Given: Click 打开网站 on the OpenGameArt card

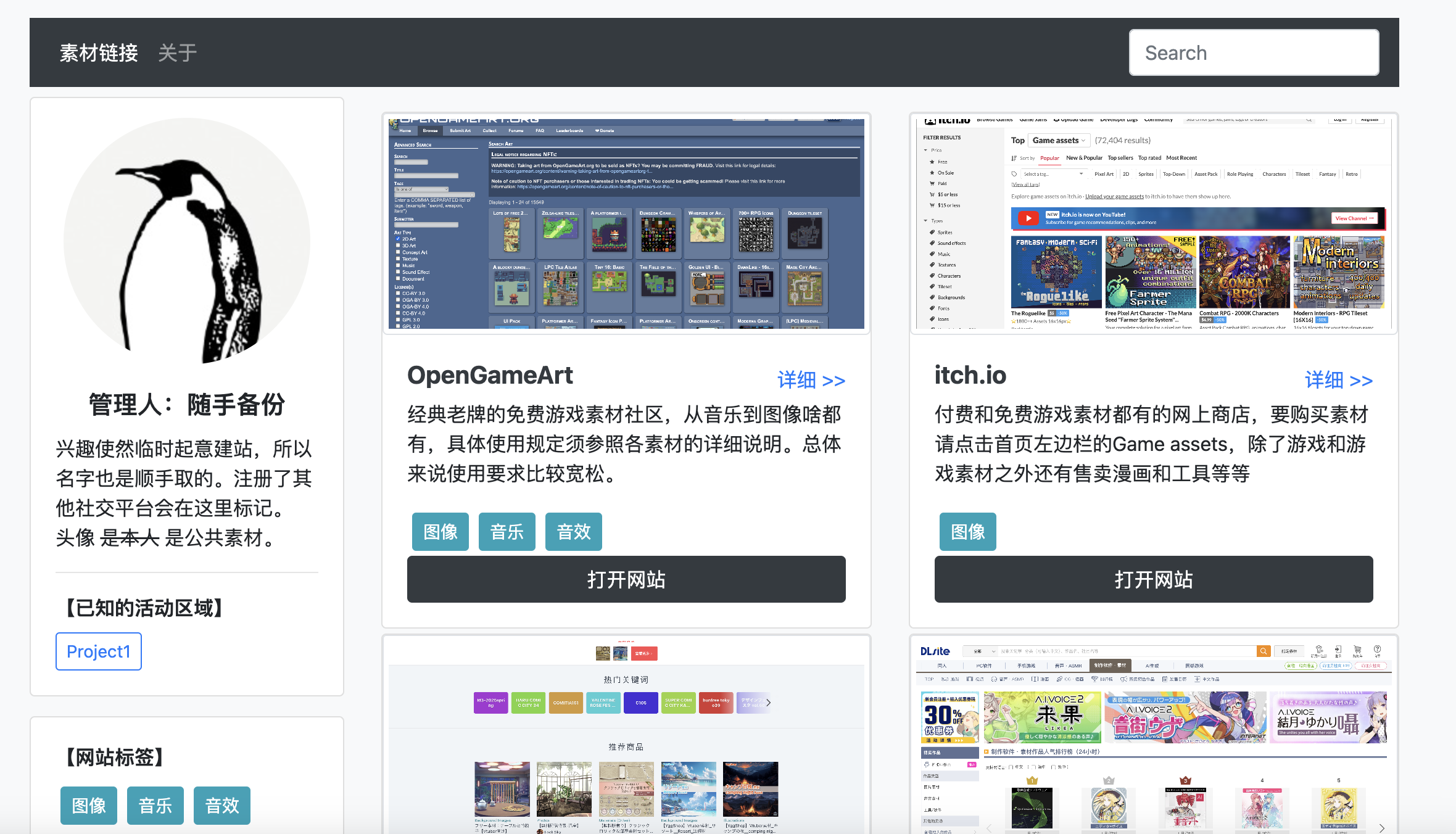Looking at the screenshot, I should click(626, 579).
